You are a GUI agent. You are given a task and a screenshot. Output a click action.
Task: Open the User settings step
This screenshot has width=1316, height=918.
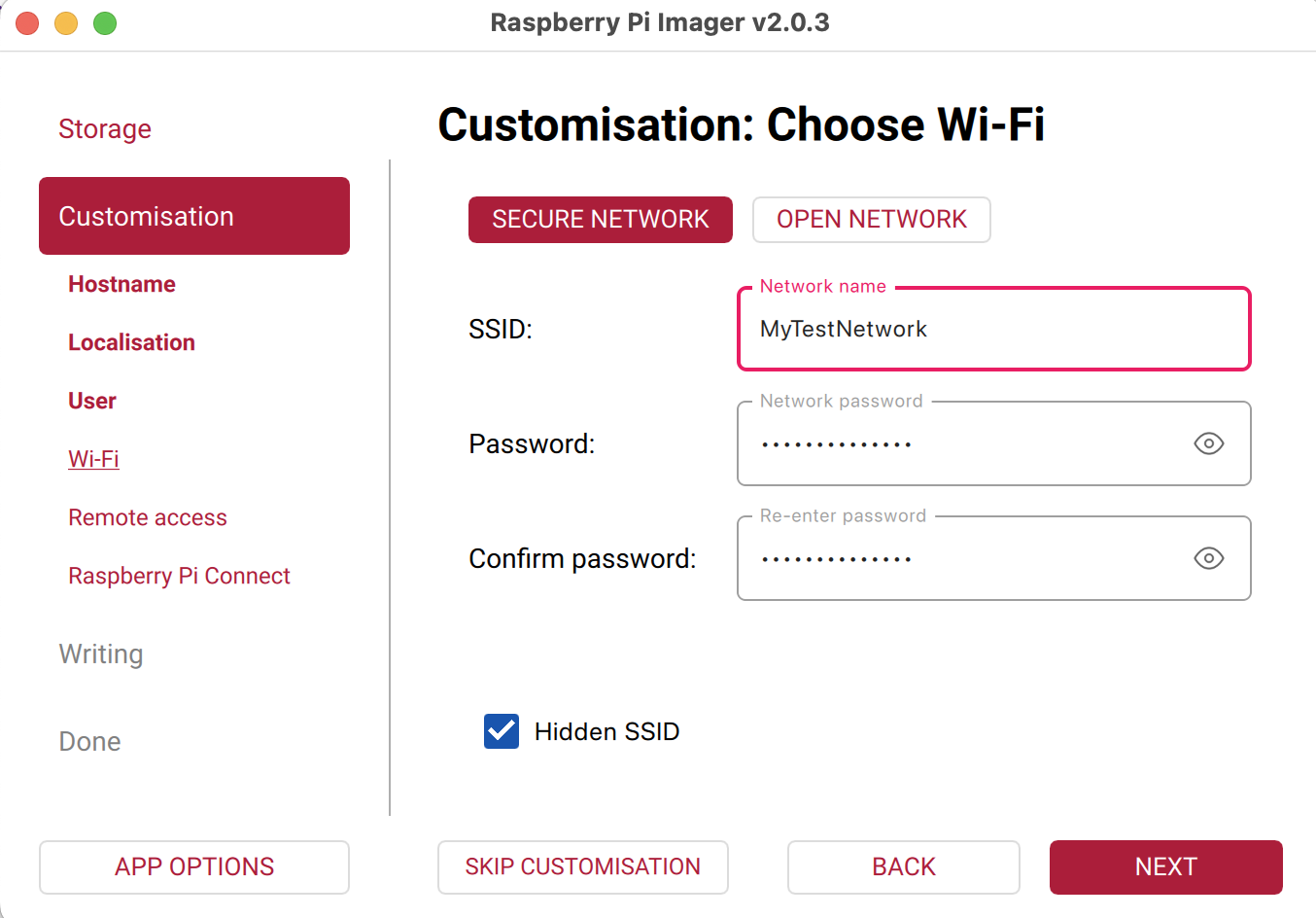tap(92, 401)
